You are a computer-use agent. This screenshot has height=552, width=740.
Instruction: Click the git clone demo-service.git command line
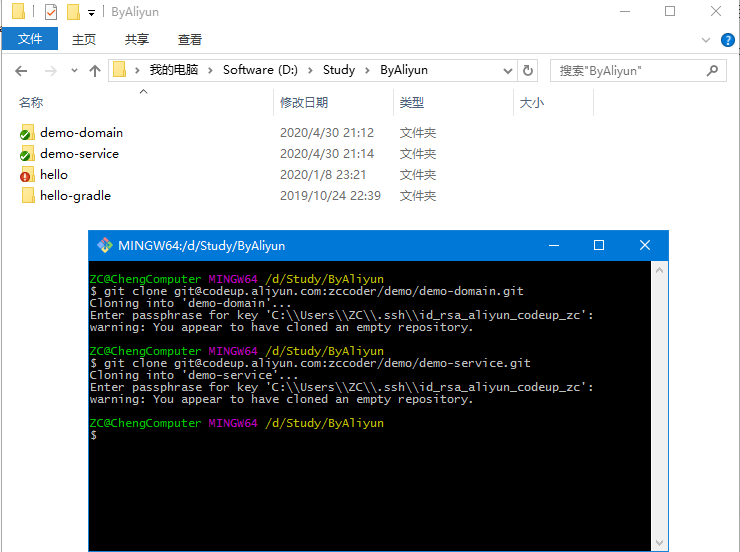coord(310,363)
